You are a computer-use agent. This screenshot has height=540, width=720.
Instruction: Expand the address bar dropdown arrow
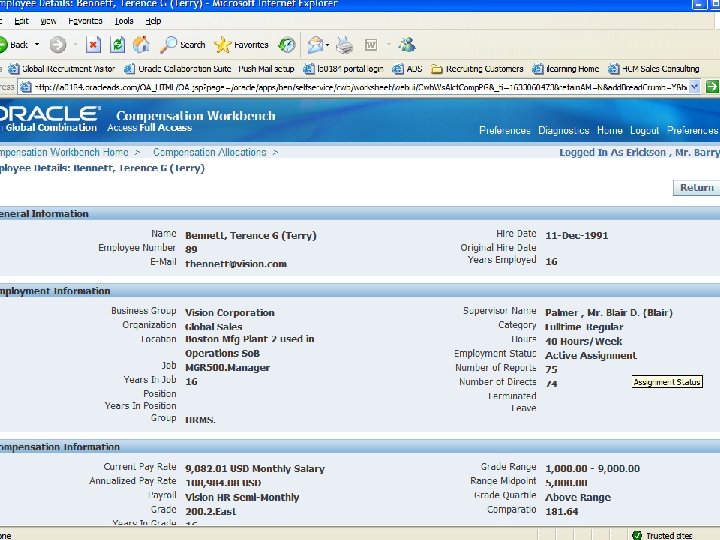click(x=695, y=87)
